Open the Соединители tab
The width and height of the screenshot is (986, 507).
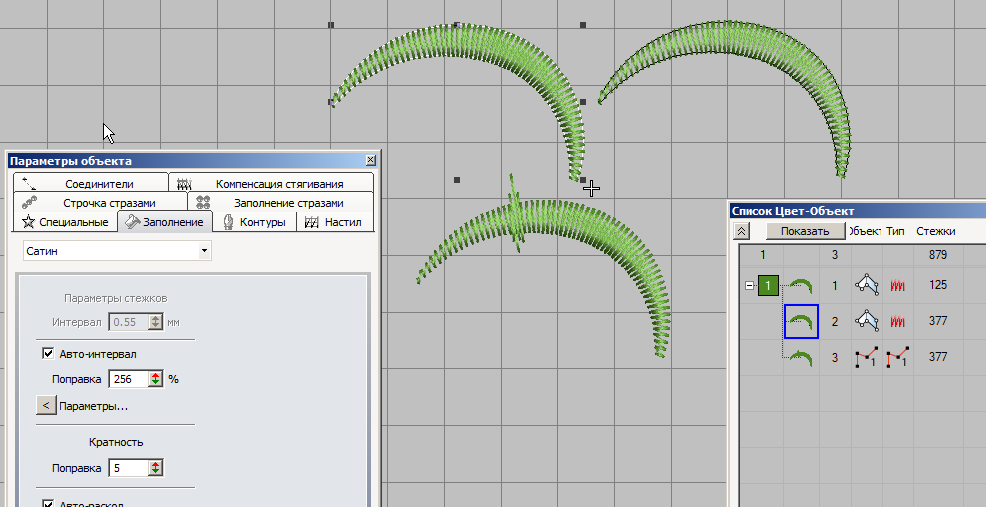coord(98,183)
